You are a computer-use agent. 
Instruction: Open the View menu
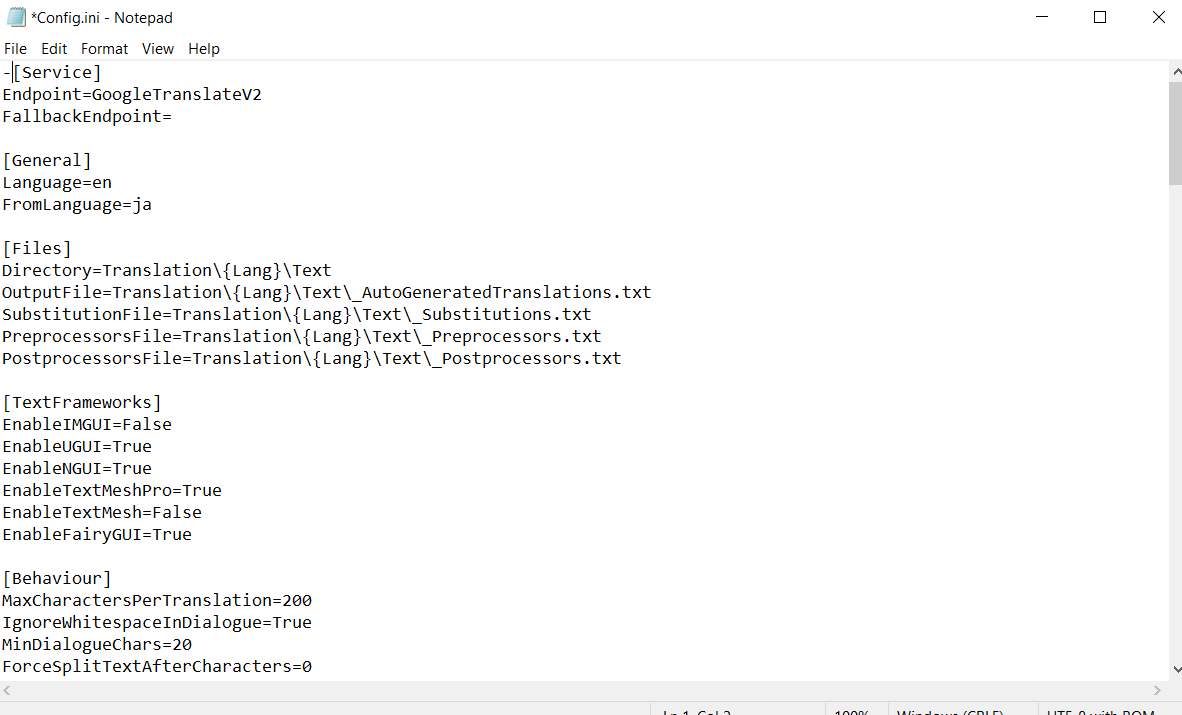[x=158, y=49]
